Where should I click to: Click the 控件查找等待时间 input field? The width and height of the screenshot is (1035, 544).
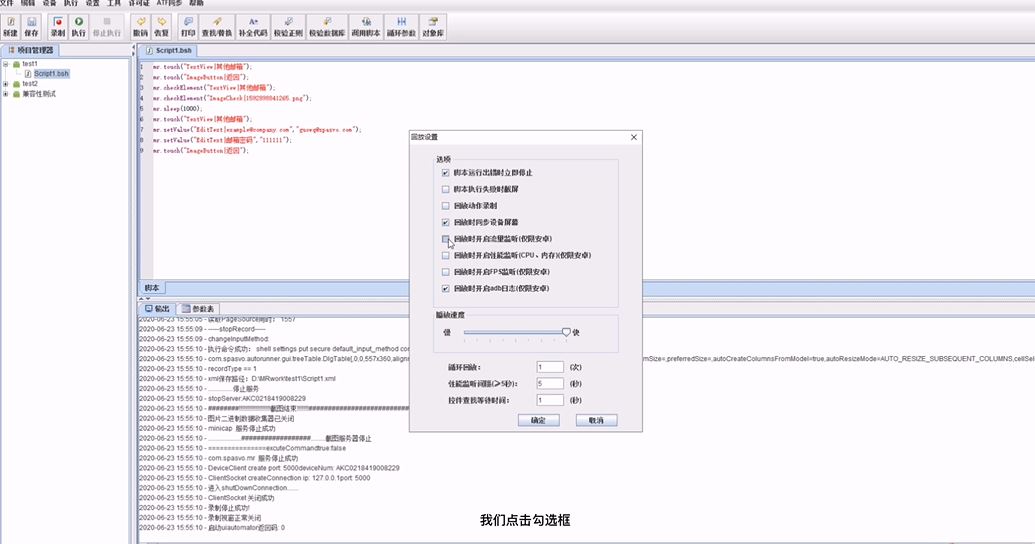coord(550,400)
